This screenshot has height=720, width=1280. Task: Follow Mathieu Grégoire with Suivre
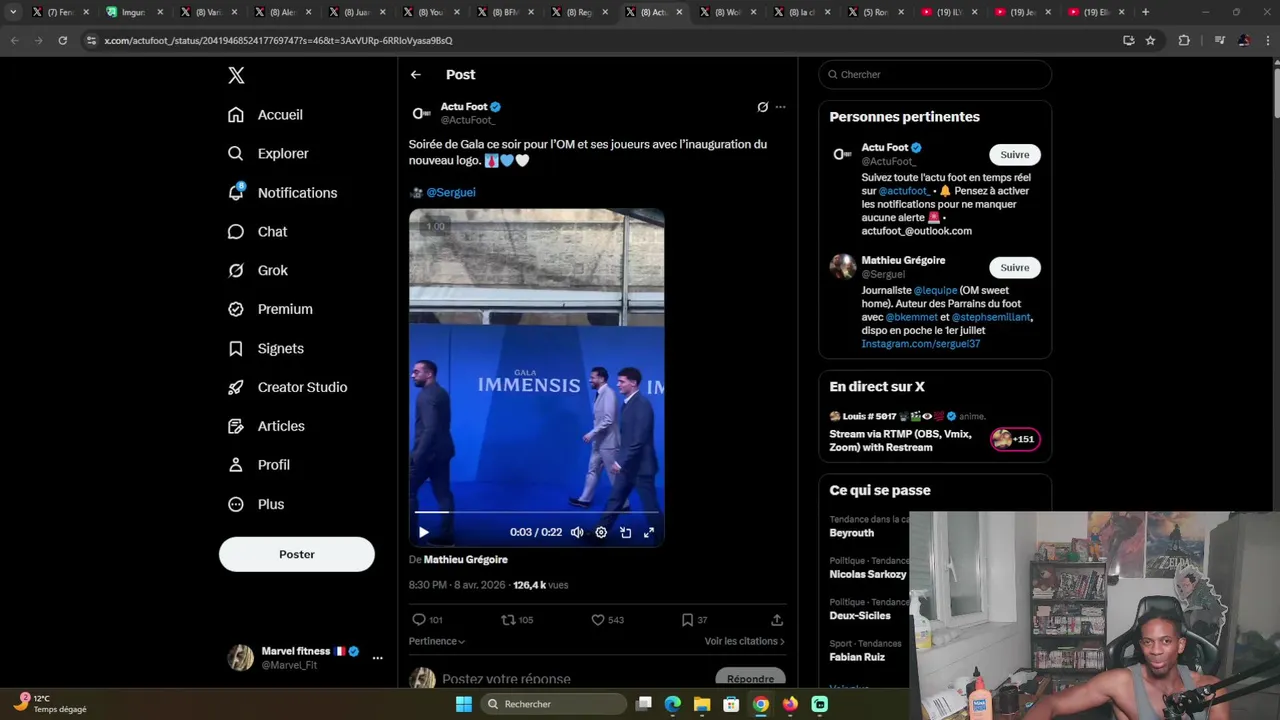(1015, 268)
